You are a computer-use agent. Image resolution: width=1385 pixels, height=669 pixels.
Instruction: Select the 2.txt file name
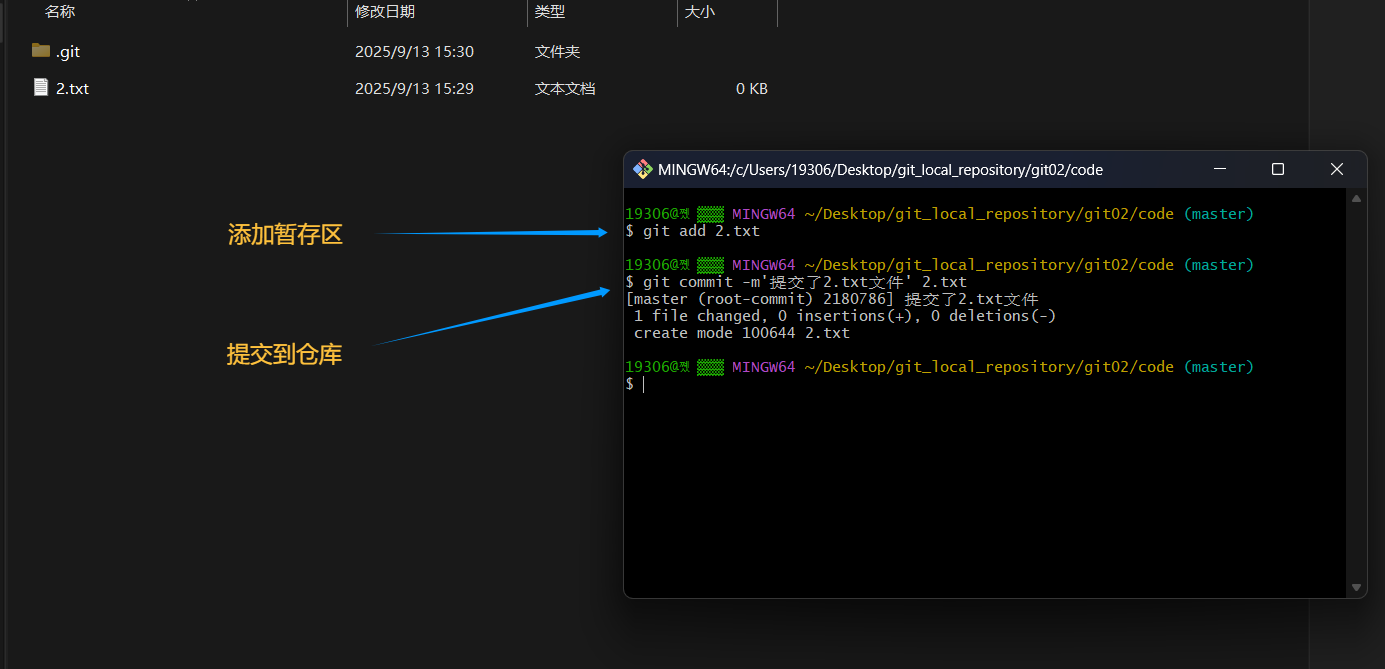click(72, 88)
